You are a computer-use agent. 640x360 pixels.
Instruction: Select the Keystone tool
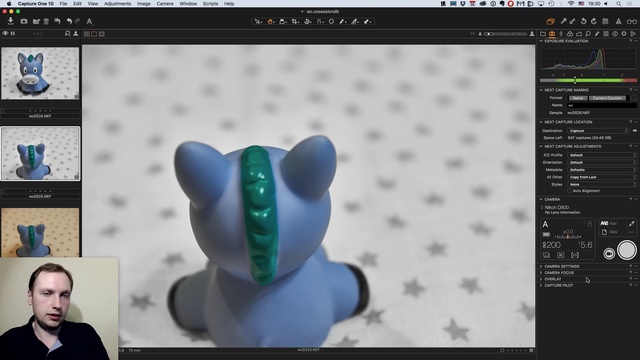click(320, 22)
